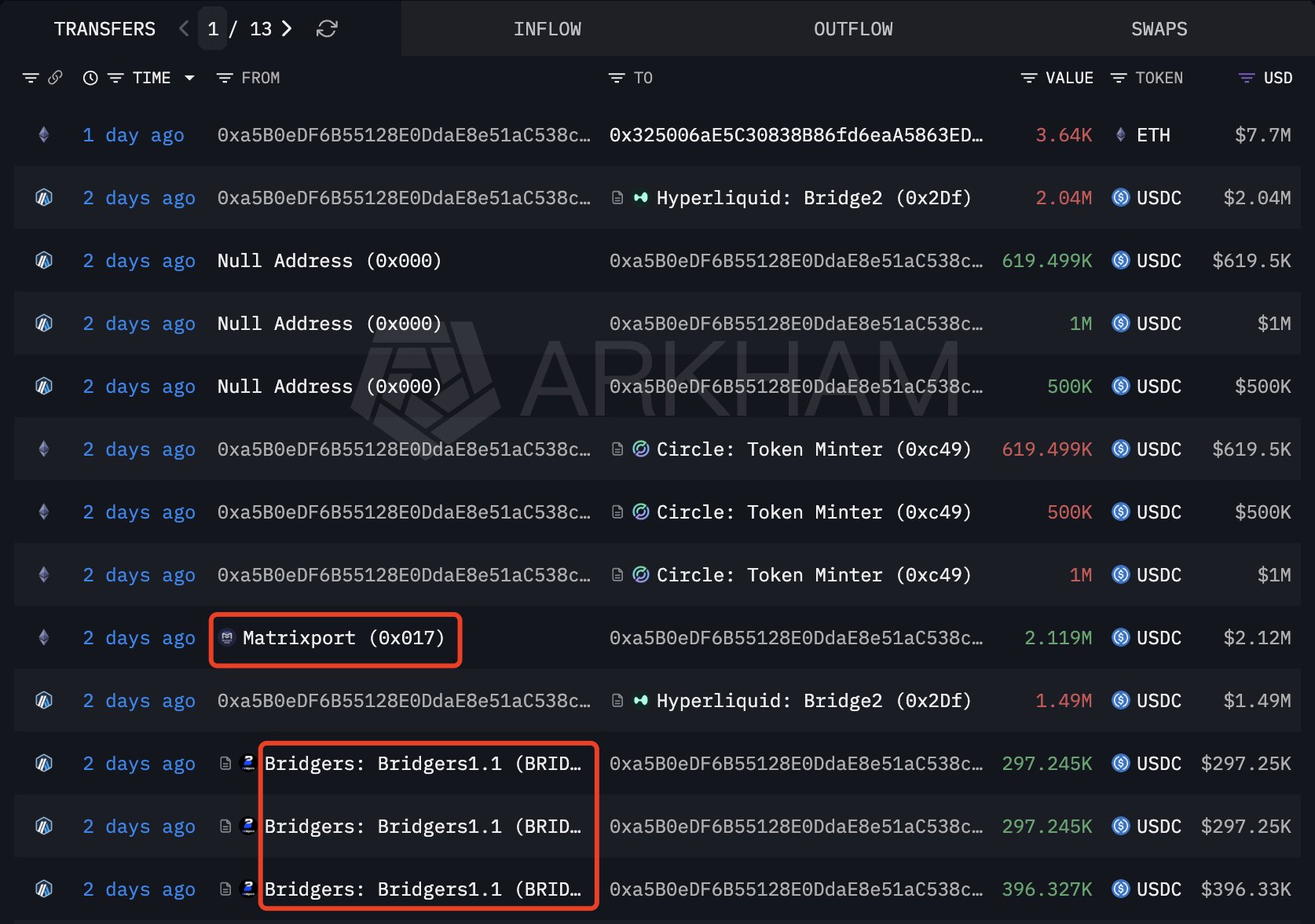The image size is (1315, 924).
Task: Select the ETH token label
Action: pyautogui.click(x=1153, y=135)
